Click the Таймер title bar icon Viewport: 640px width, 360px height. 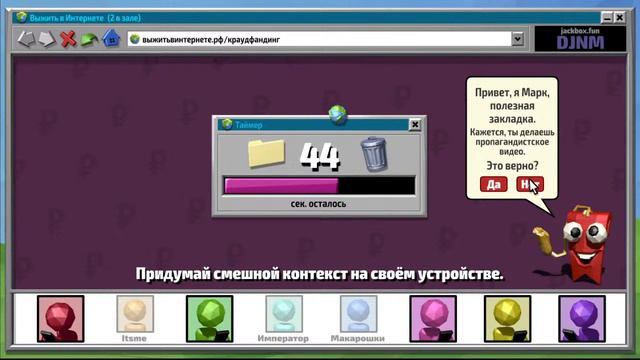pyautogui.click(x=227, y=124)
